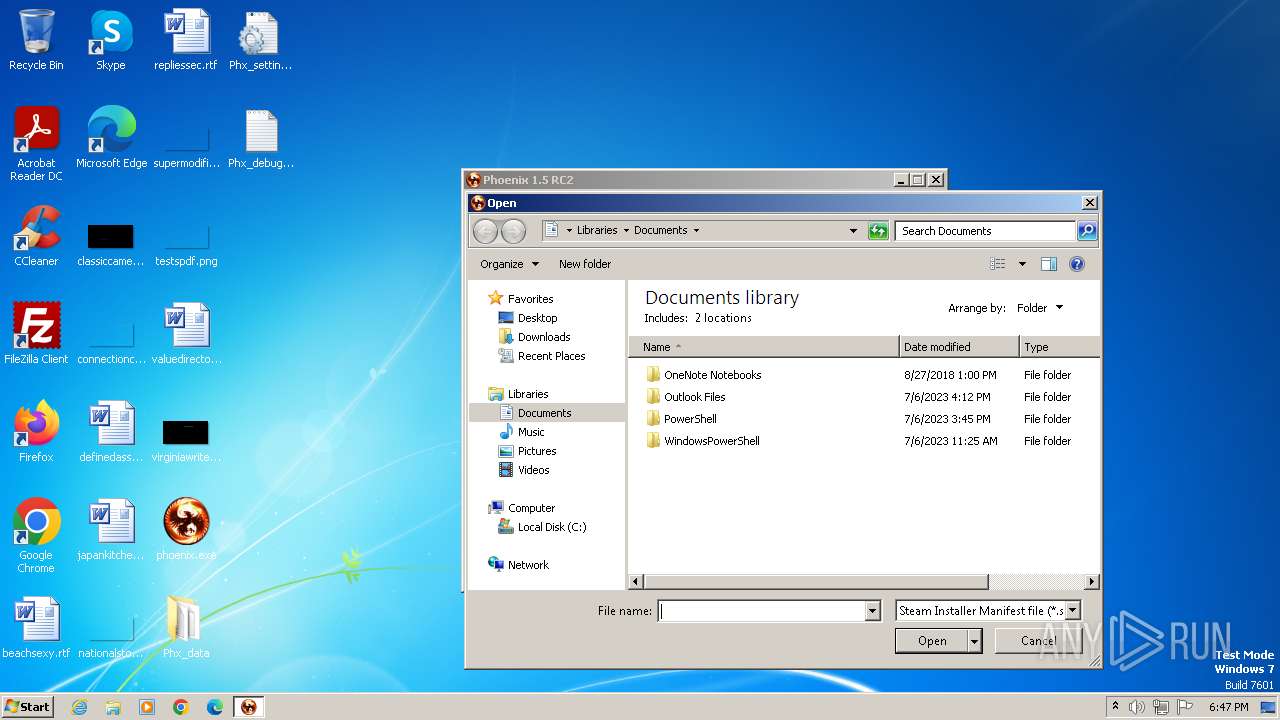Select Phx_settings file on desktop
Screen dimensions: 1280x720
point(260,40)
